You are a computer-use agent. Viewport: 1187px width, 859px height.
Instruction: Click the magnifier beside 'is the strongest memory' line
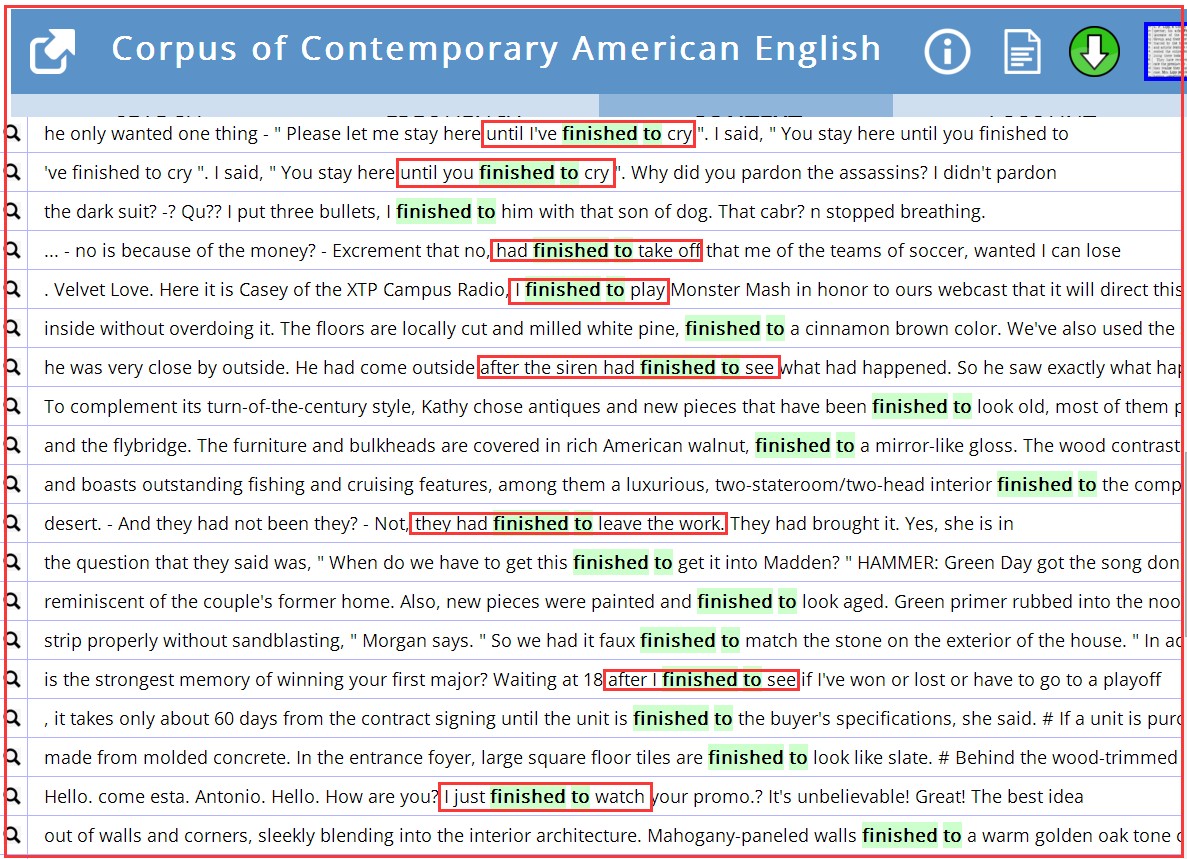coord(12,680)
